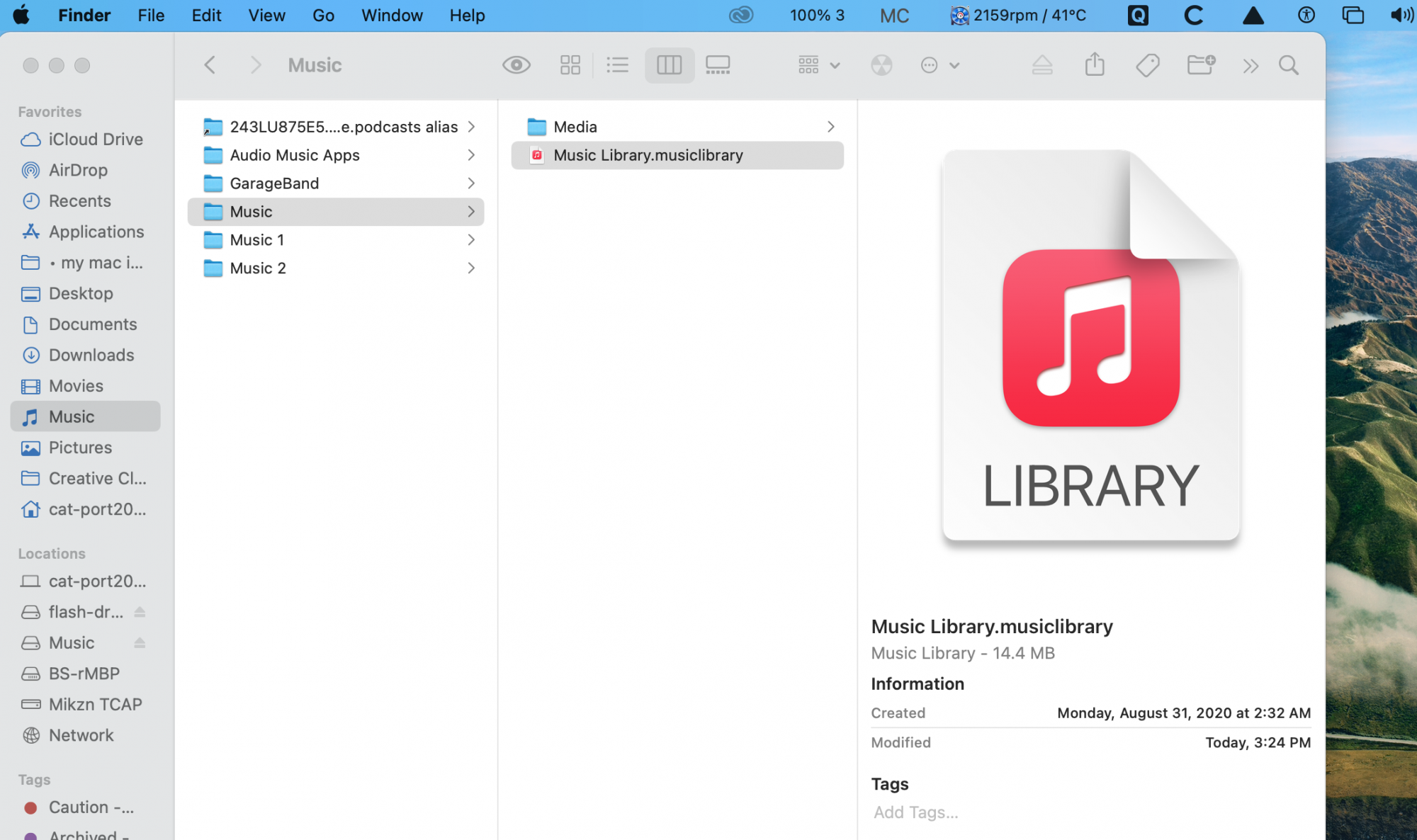Expand the Music 2 folder
This screenshot has height=840, width=1417.
pyautogui.click(x=471, y=268)
